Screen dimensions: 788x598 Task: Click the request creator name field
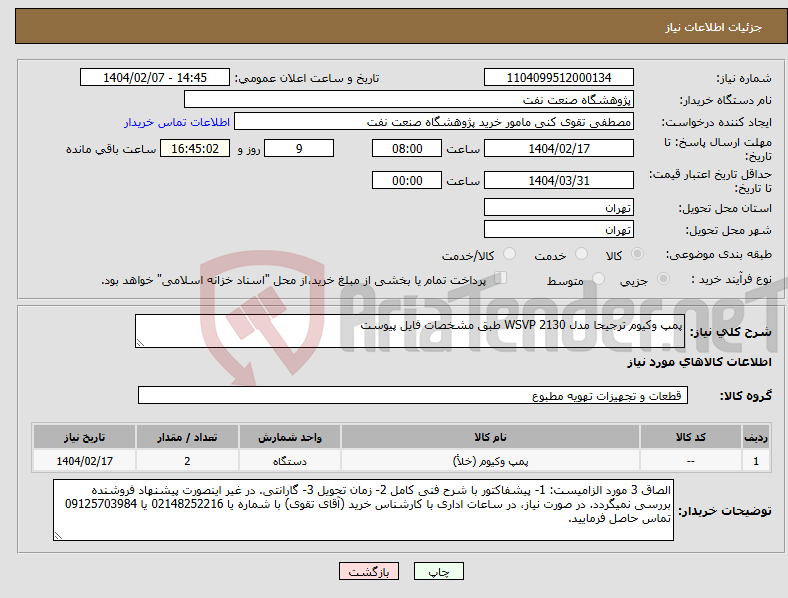(434, 122)
